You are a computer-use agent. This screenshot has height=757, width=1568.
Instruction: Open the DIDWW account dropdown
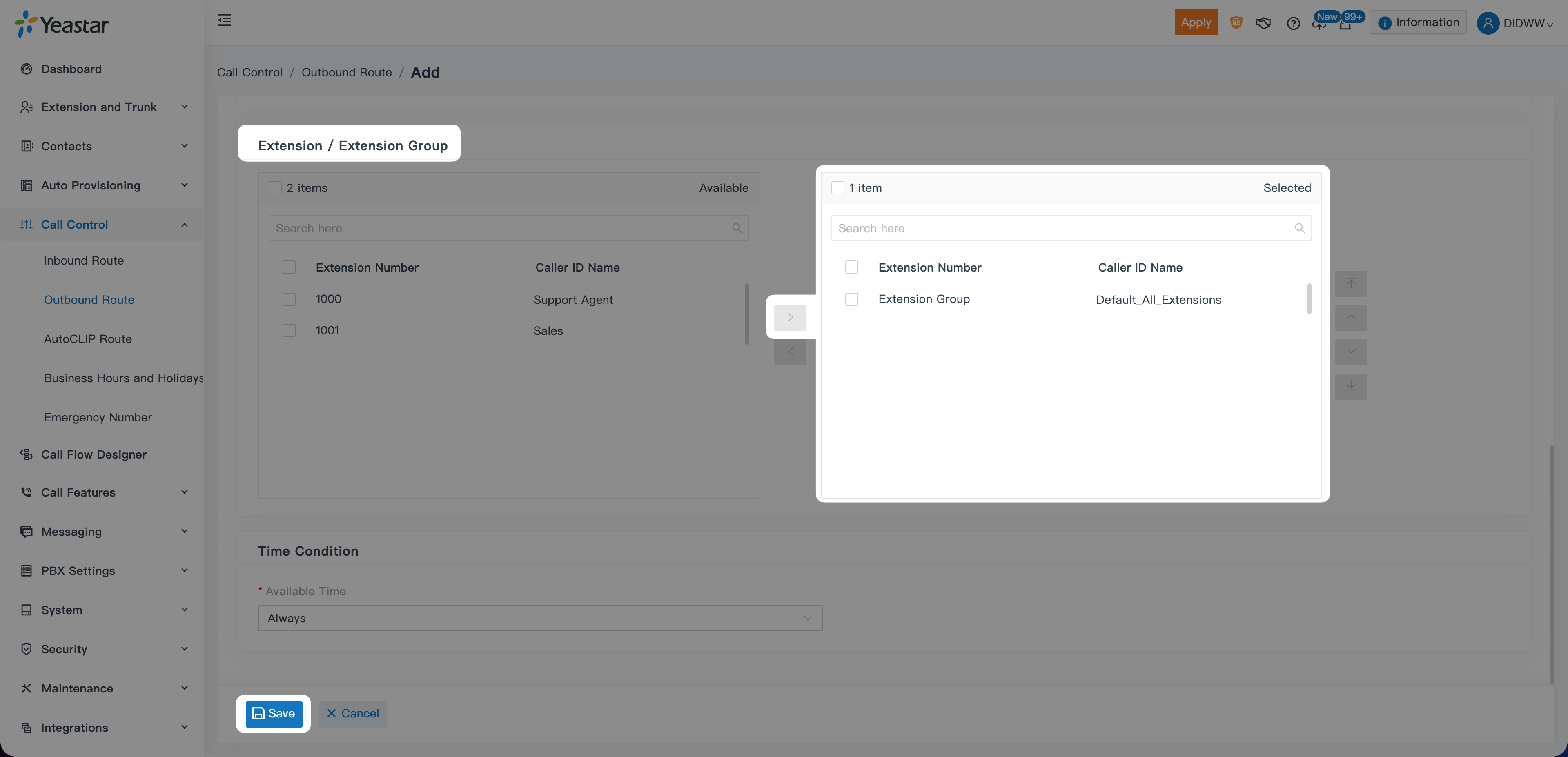click(x=1515, y=23)
